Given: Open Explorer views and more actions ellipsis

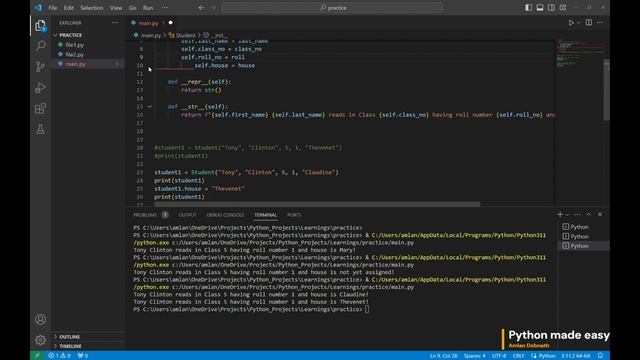Looking at the screenshot, I should point(115,23).
